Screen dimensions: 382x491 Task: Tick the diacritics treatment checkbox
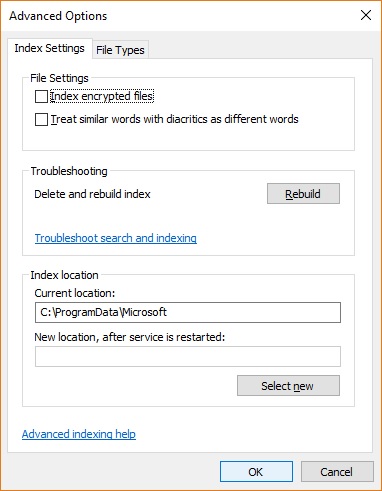(x=41, y=119)
